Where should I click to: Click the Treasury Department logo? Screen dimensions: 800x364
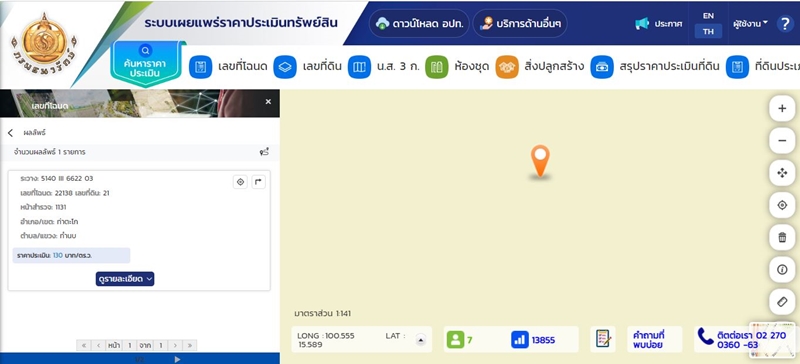click(x=44, y=43)
